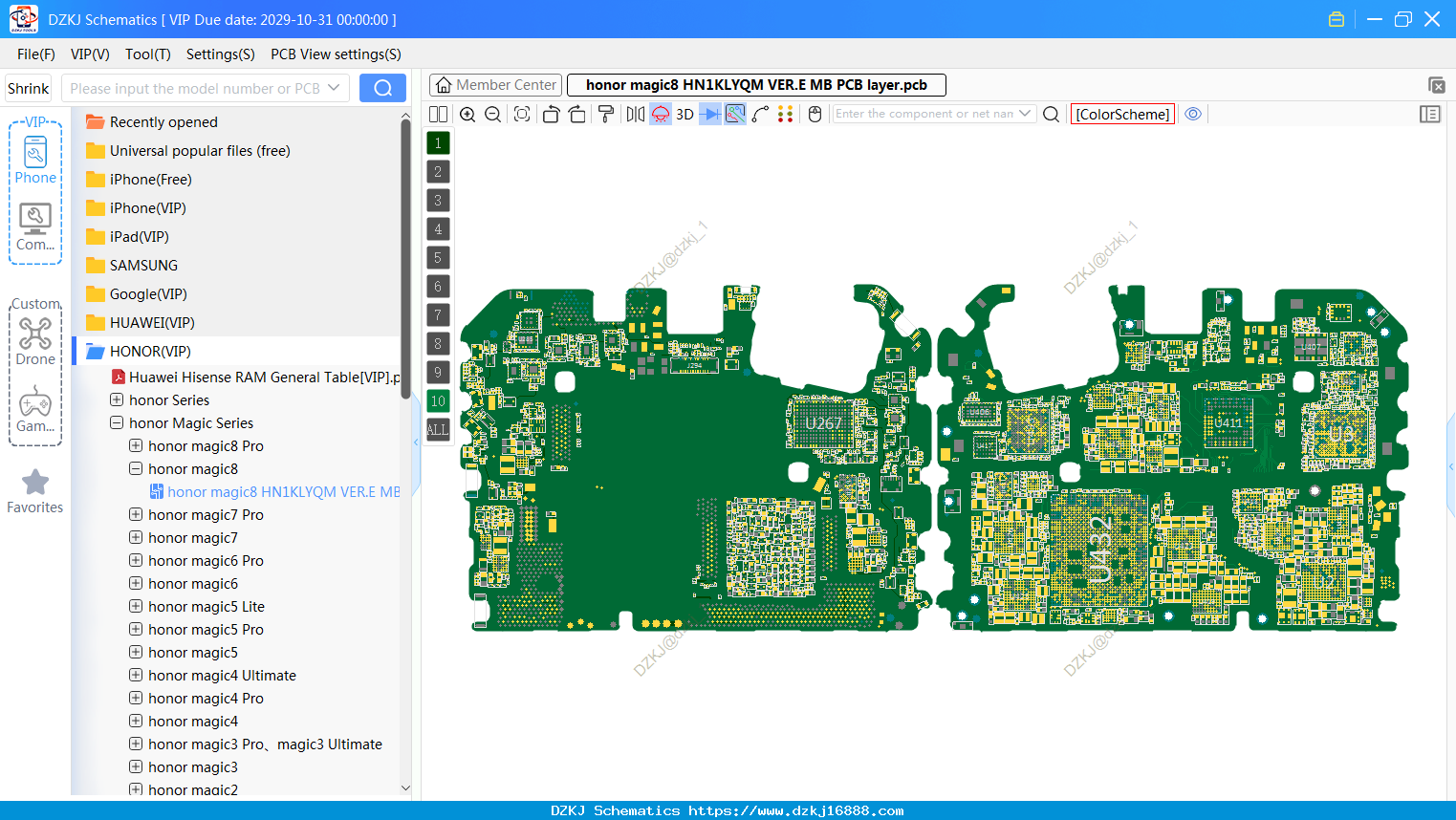Click the gift box icon in title bar
The image size is (1456, 820).
tap(1336, 19)
